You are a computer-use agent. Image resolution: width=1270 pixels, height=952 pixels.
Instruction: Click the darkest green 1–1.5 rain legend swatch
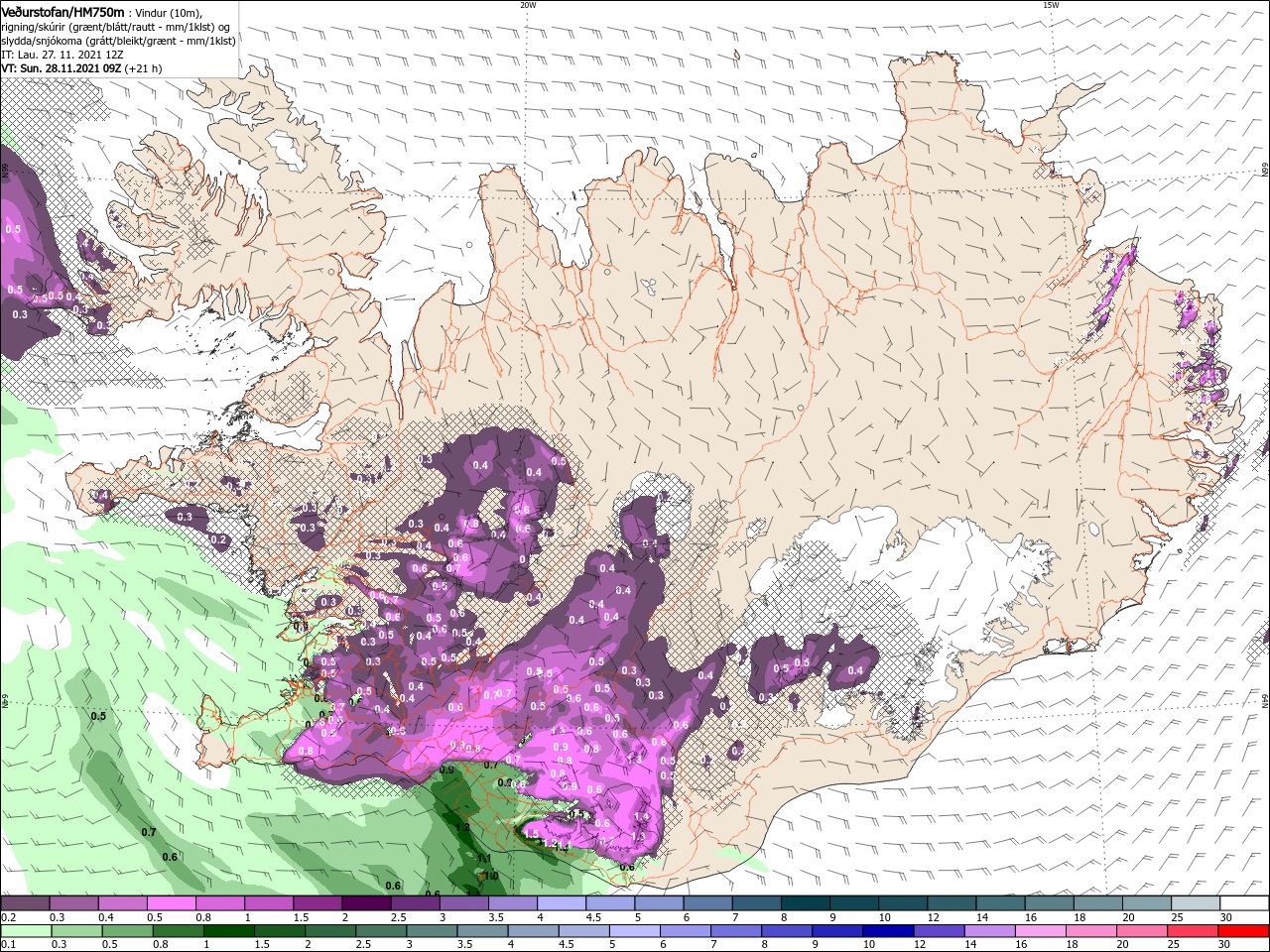click(228, 931)
